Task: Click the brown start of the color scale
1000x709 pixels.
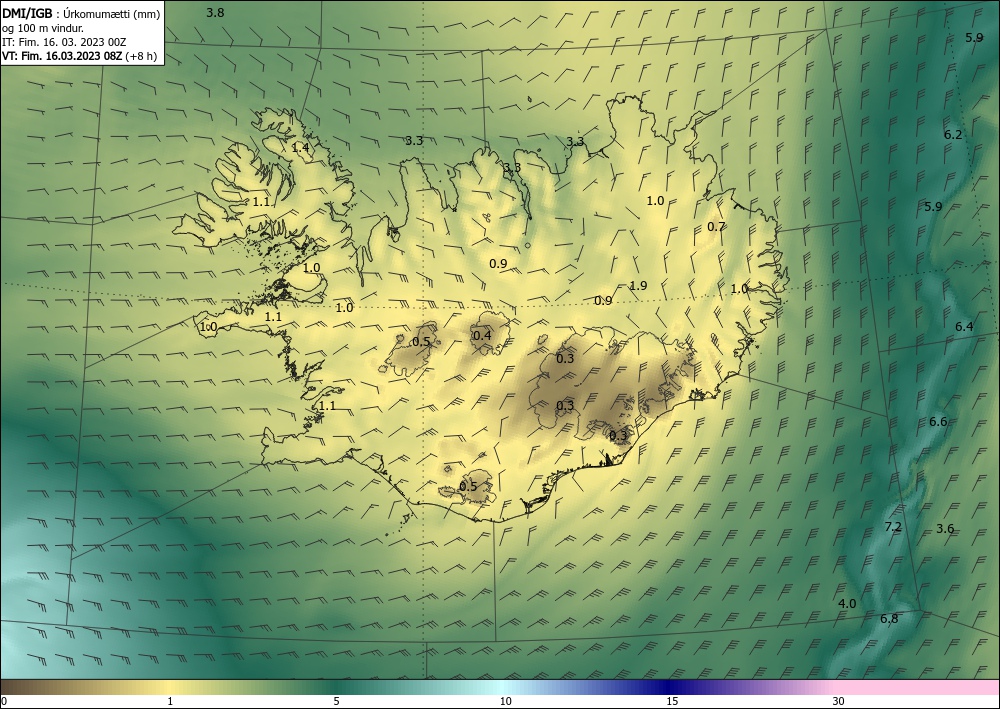Action: (13, 687)
